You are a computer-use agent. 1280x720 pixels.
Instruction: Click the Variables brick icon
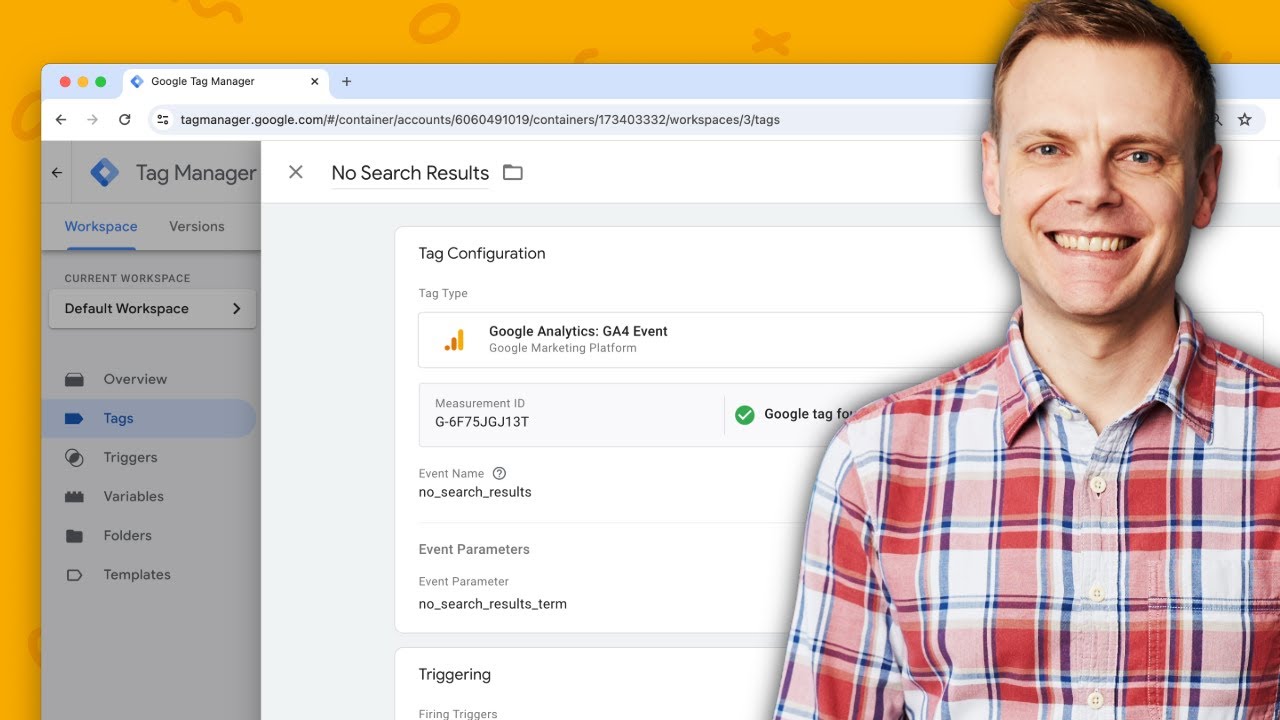(x=74, y=496)
